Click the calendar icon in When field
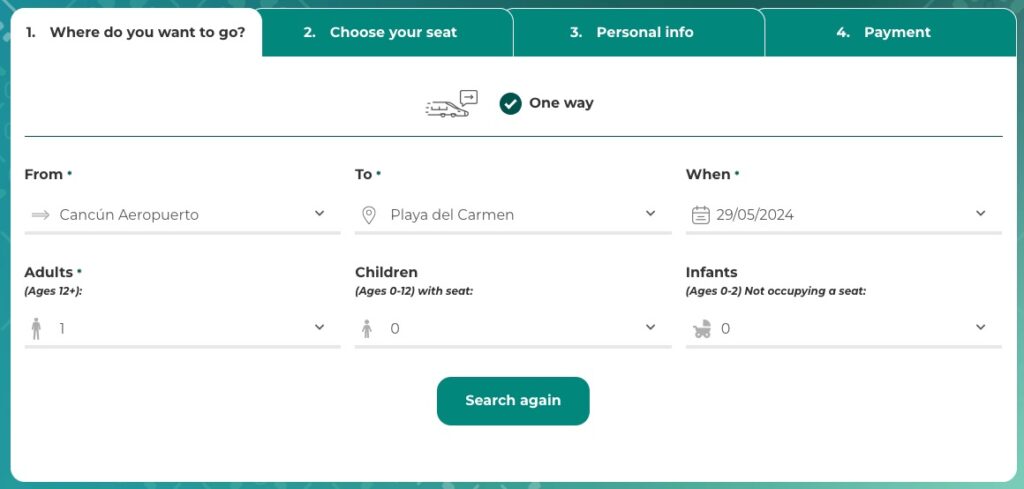This screenshot has width=1024, height=489. point(701,215)
